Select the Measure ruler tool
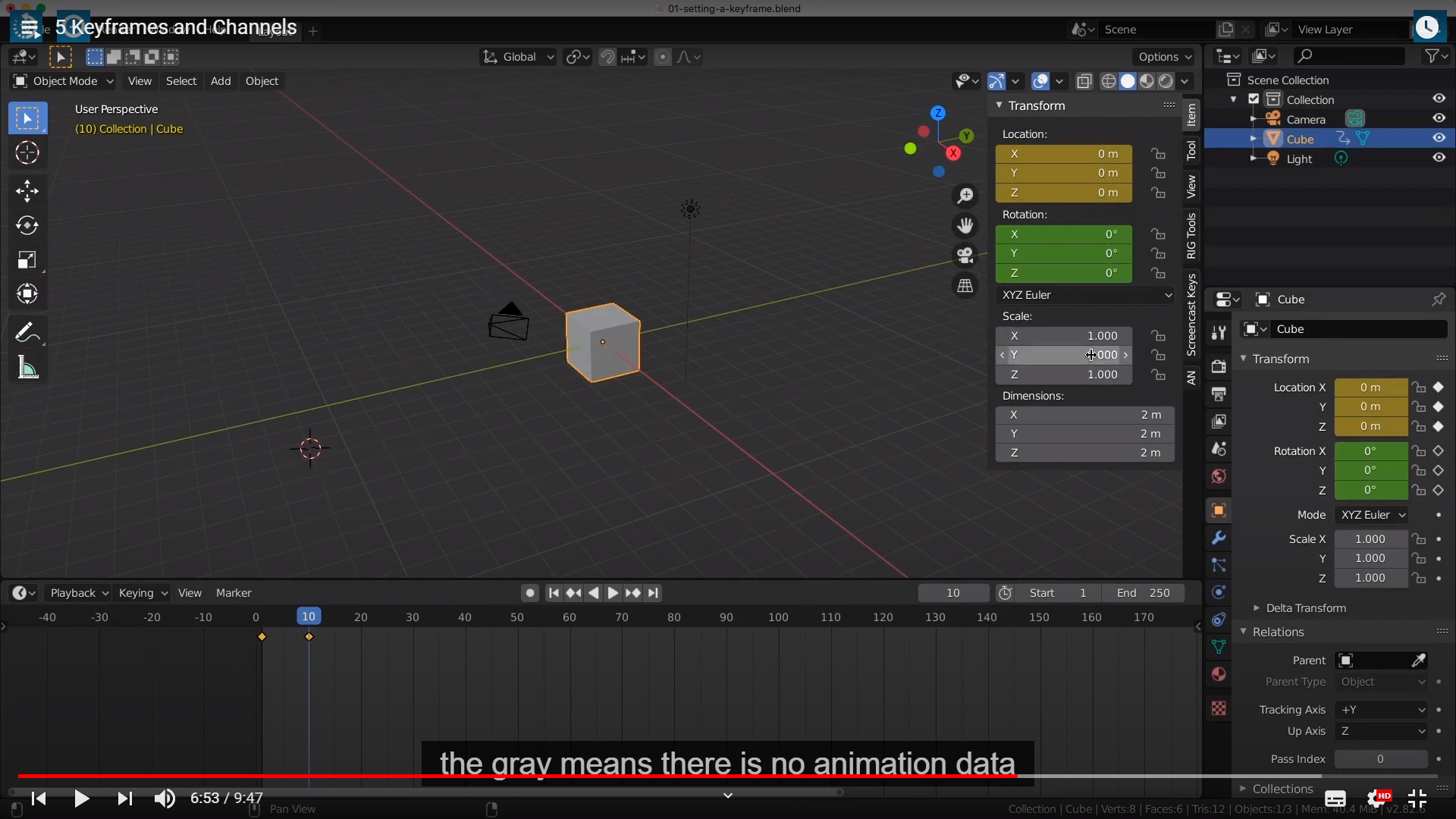Image resolution: width=1456 pixels, height=819 pixels. pos(27,368)
